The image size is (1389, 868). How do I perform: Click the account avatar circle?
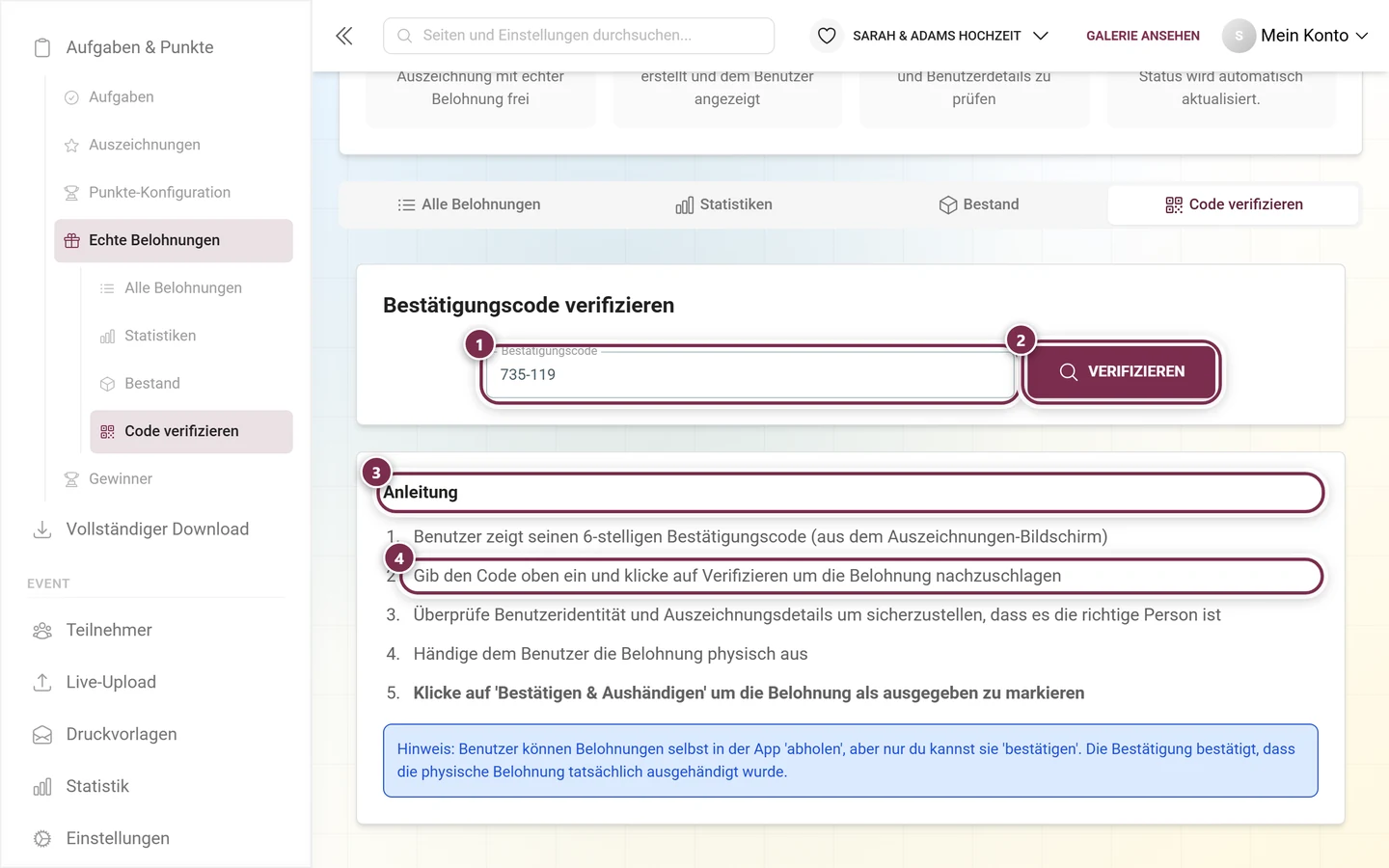pyautogui.click(x=1239, y=36)
